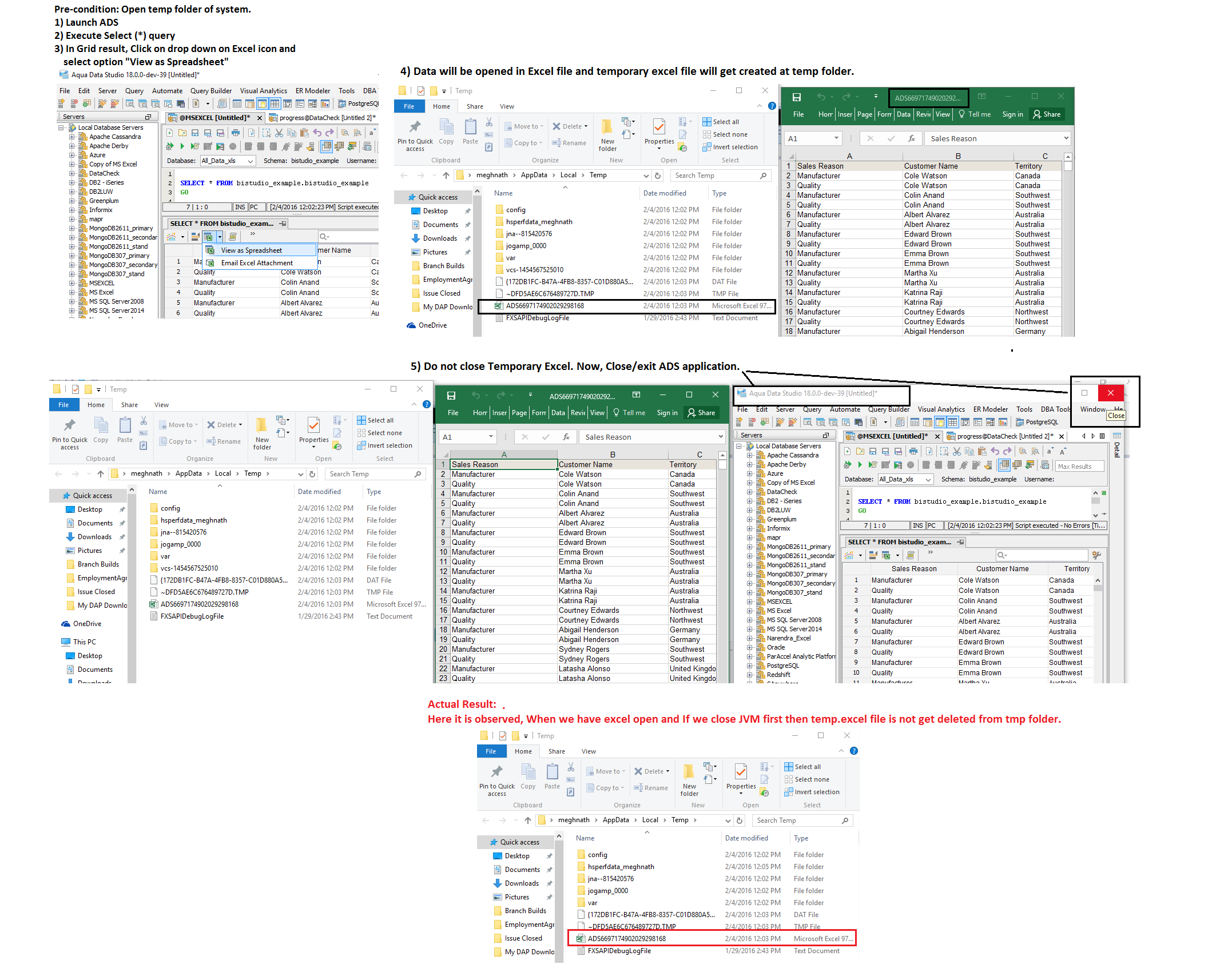Click Sign in on step 4 Excel ribbon
This screenshot has height=972, width=1232.
1012,114
